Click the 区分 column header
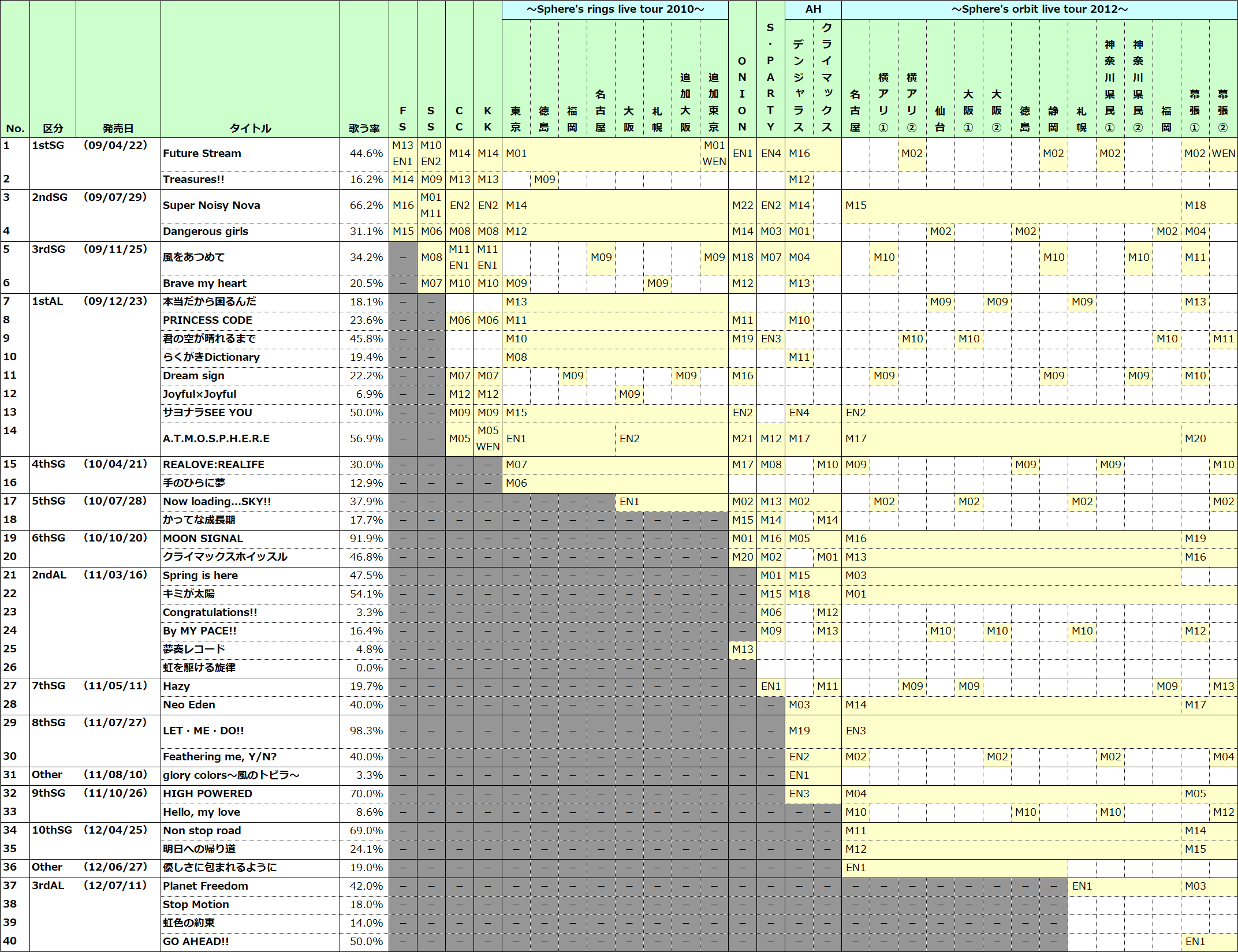This screenshot has width=1238, height=952. coord(53,128)
